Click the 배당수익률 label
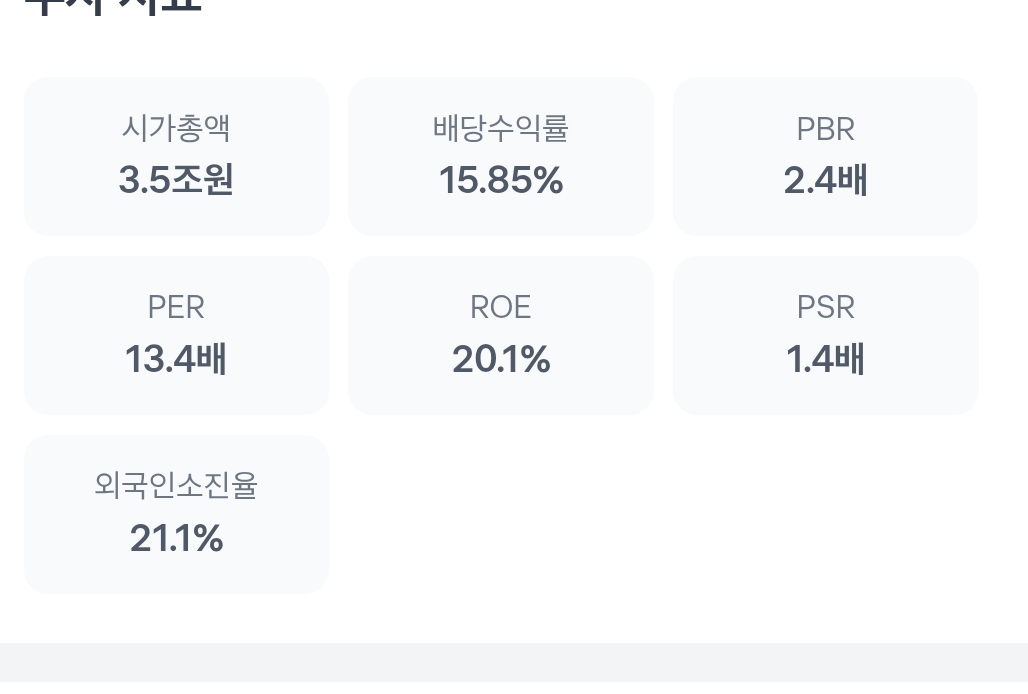This screenshot has width=1028, height=694. [x=501, y=129]
